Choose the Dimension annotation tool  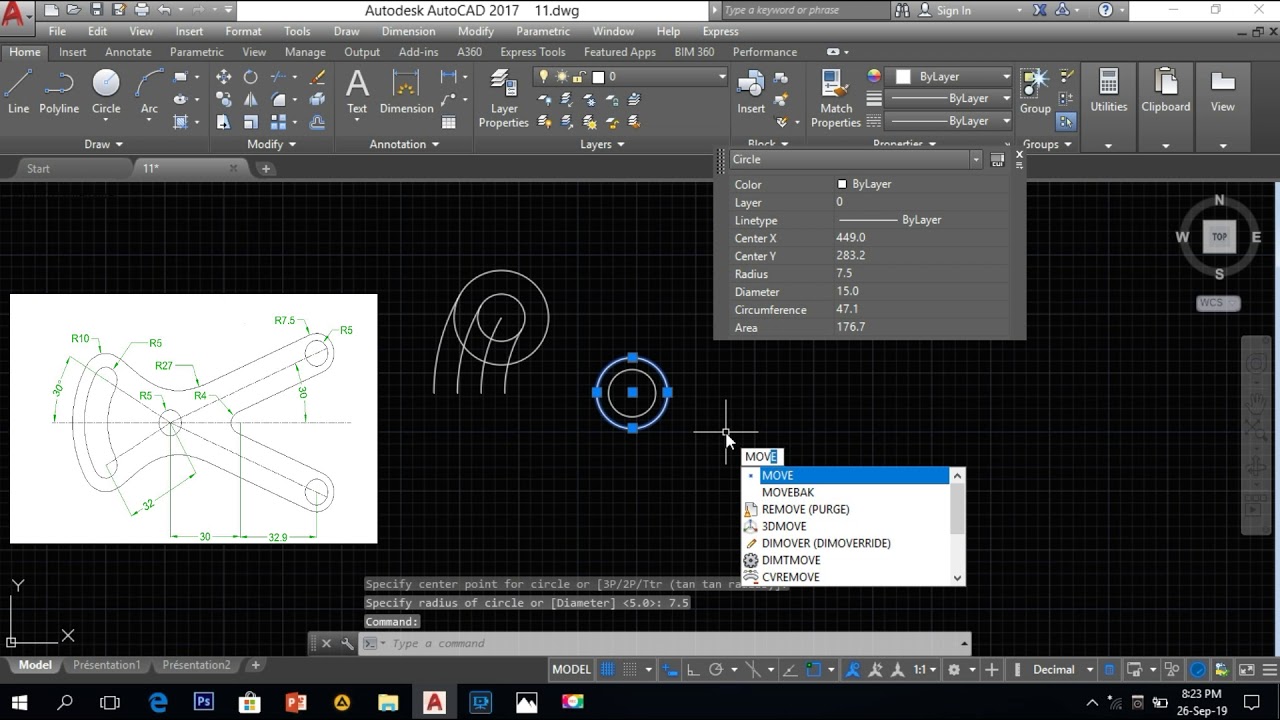tap(406, 92)
